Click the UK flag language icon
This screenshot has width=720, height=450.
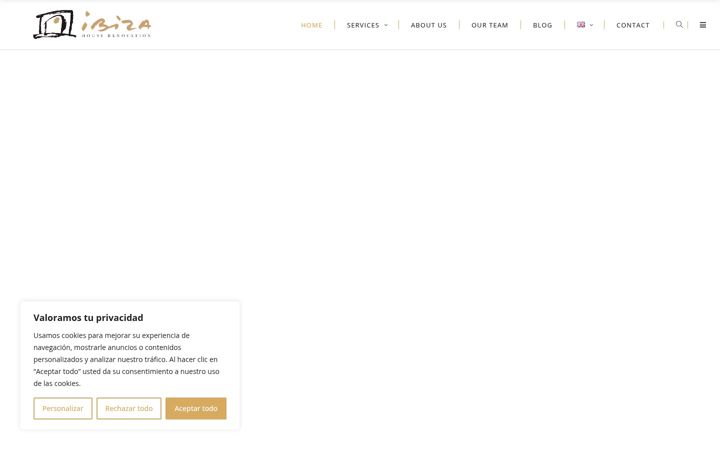(581, 25)
